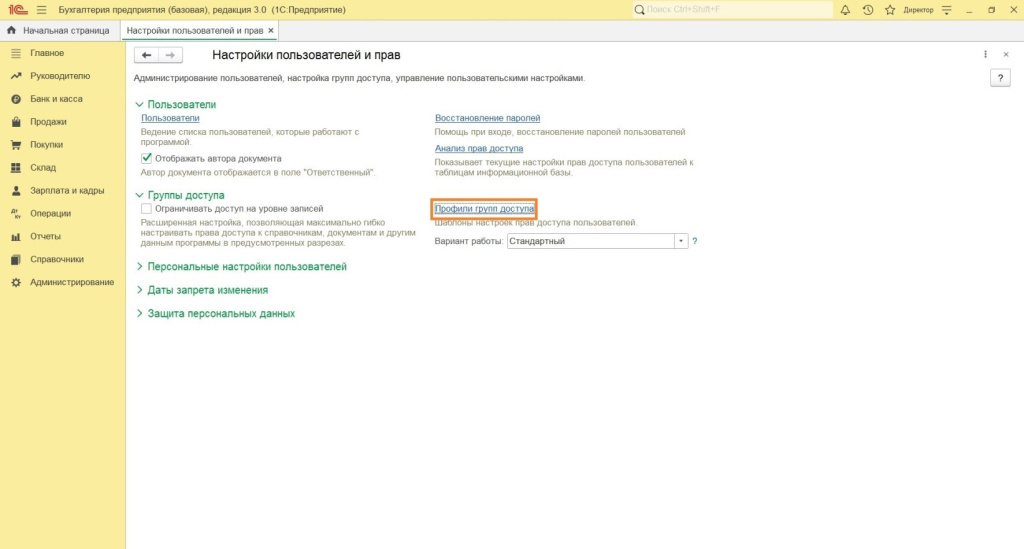Click the help question mark button
This screenshot has height=549, width=1024.
[998, 78]
